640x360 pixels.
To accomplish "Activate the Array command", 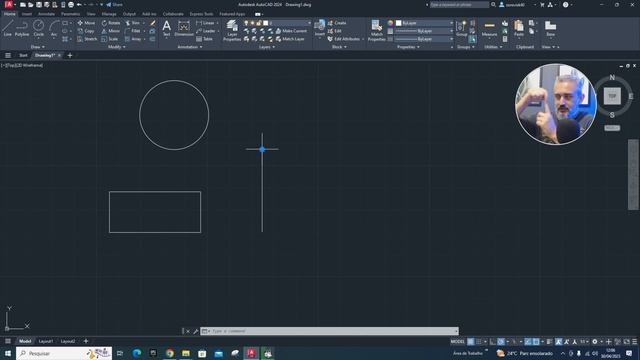I will (133, 39).
